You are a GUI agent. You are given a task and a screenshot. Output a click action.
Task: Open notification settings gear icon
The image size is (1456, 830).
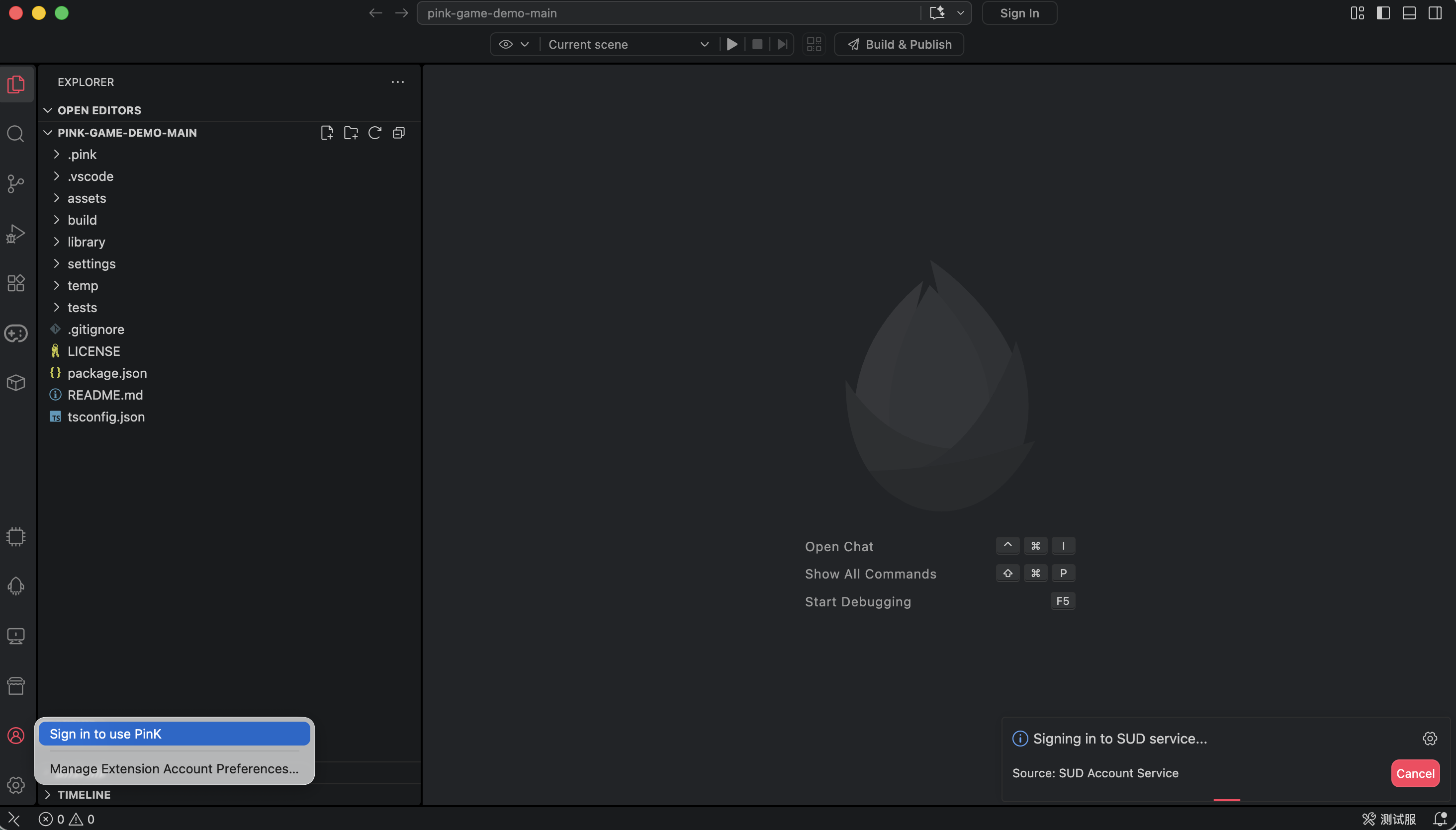click(x=1430, y=739)
